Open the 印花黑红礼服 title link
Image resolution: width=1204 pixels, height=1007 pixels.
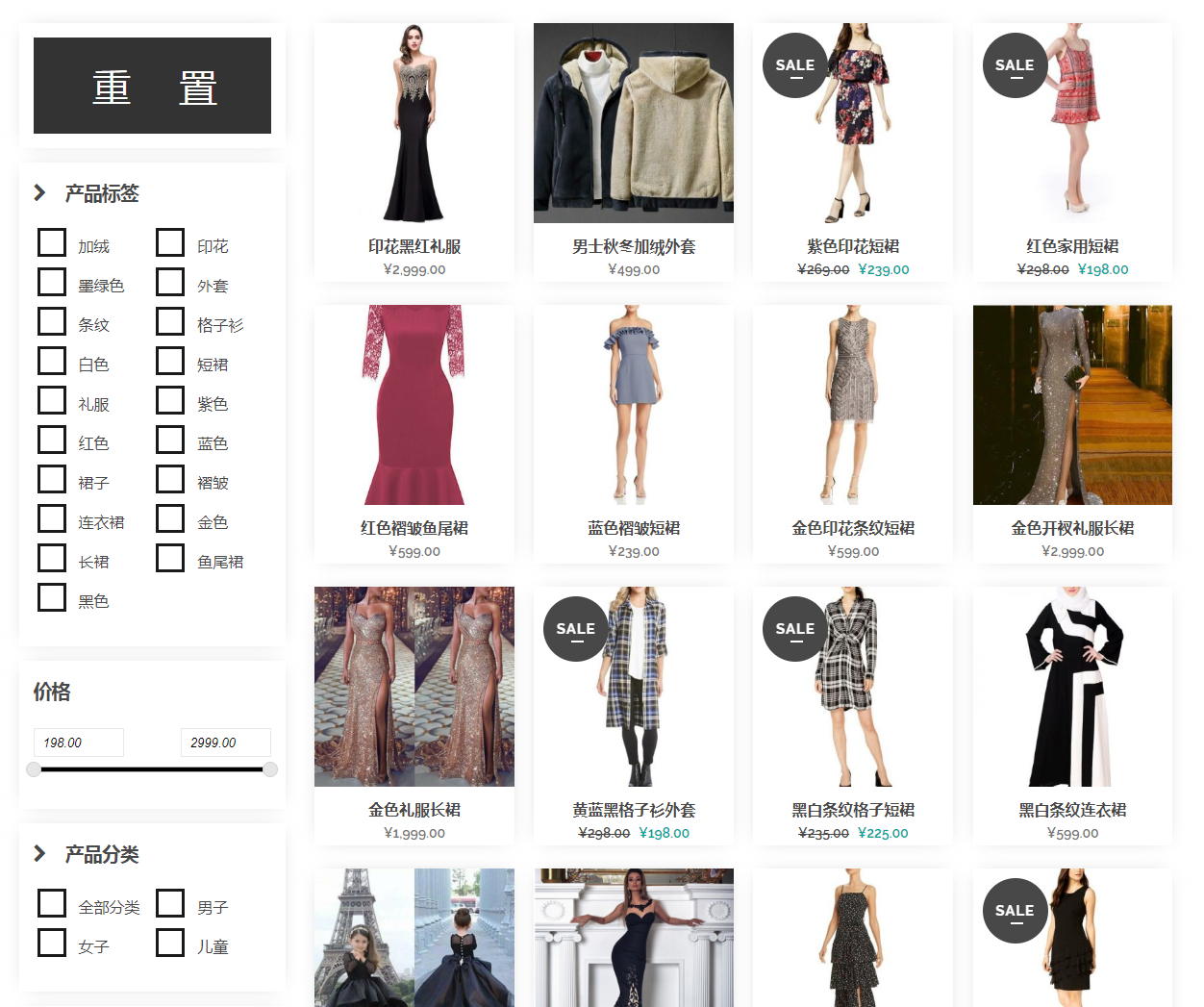pyautogui.click(x=414, y=246)
